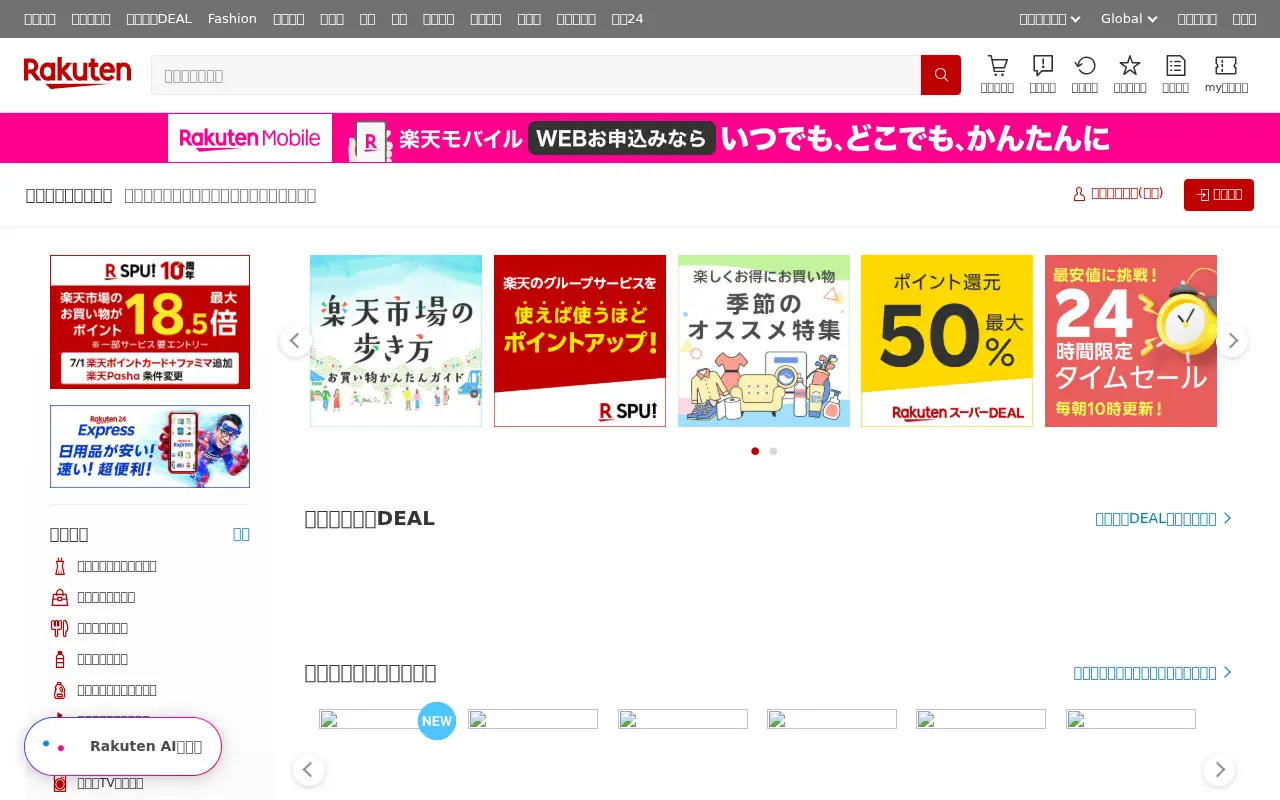Click the NEW badge on ranking item
This screenshot has height=800, width=1280.
click(x=437, y=721)
